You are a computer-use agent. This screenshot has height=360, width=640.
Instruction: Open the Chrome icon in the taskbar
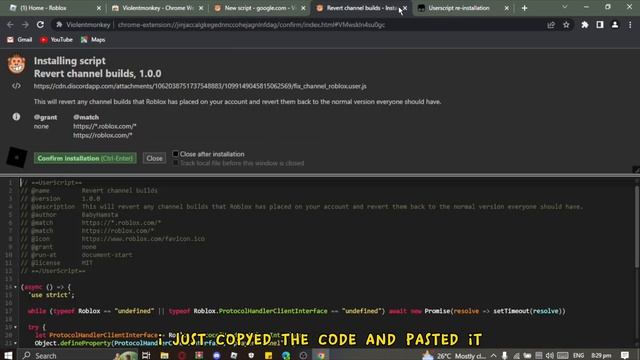point(321,355)
